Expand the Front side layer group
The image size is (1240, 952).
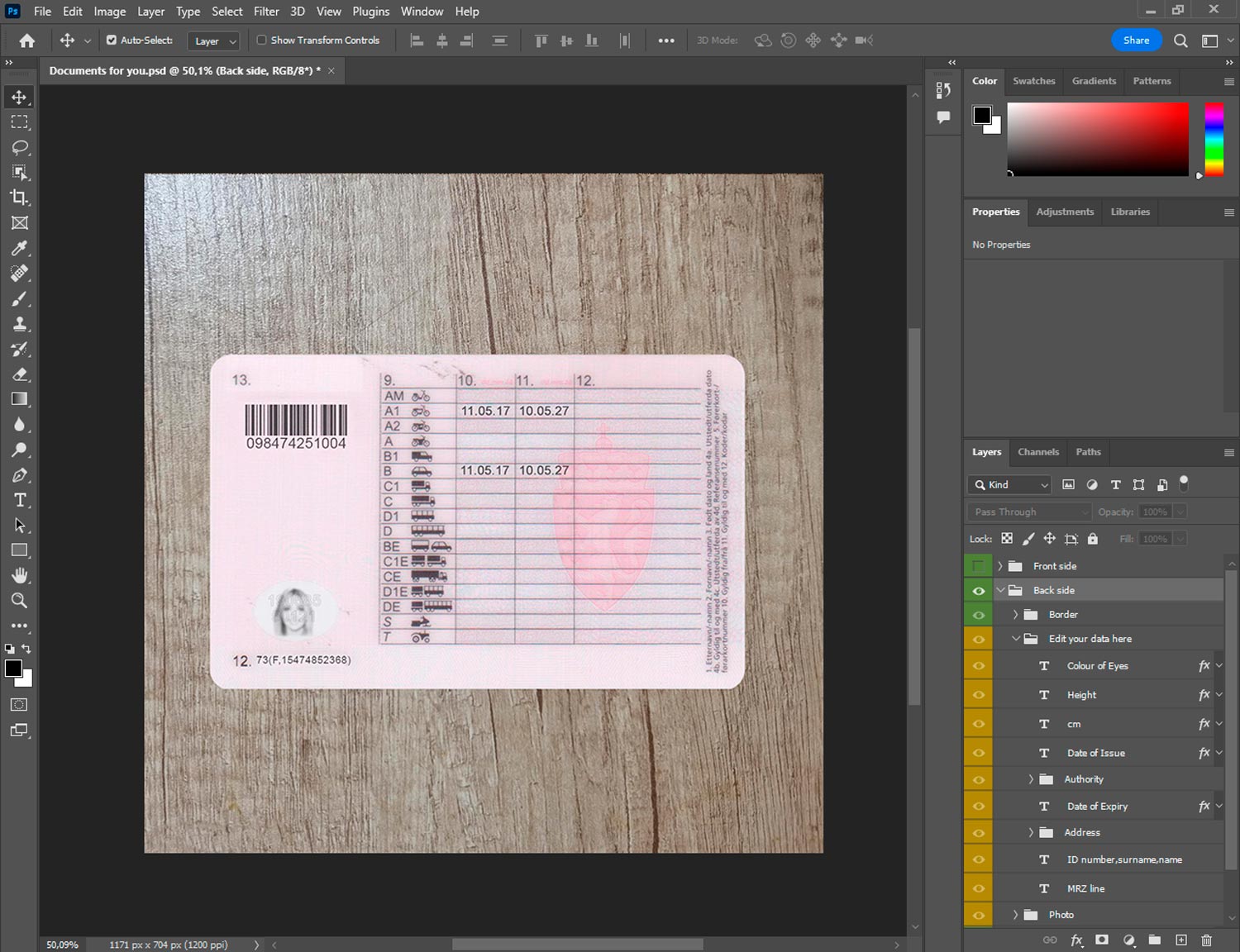[x=999, y=566]
